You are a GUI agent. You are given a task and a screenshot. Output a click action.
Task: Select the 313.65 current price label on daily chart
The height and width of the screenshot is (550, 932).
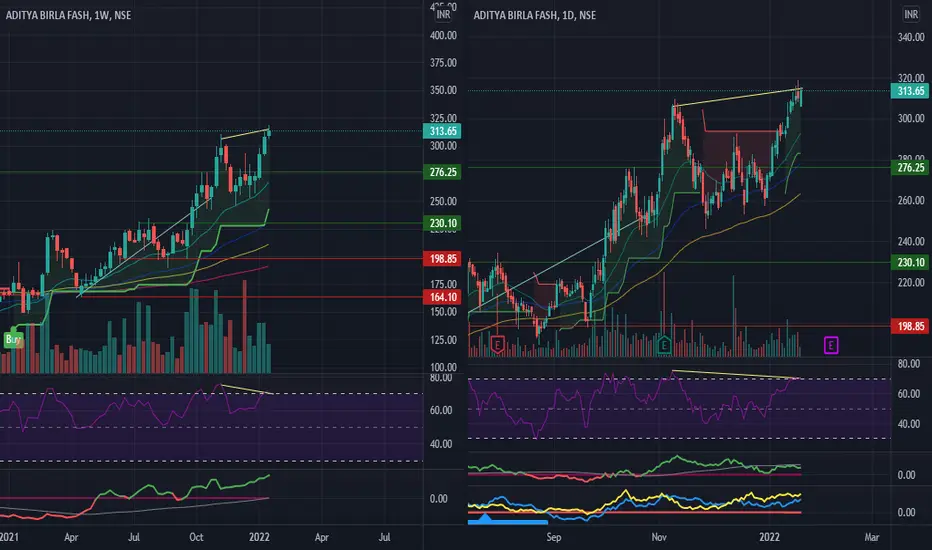[x=910, y=91]
